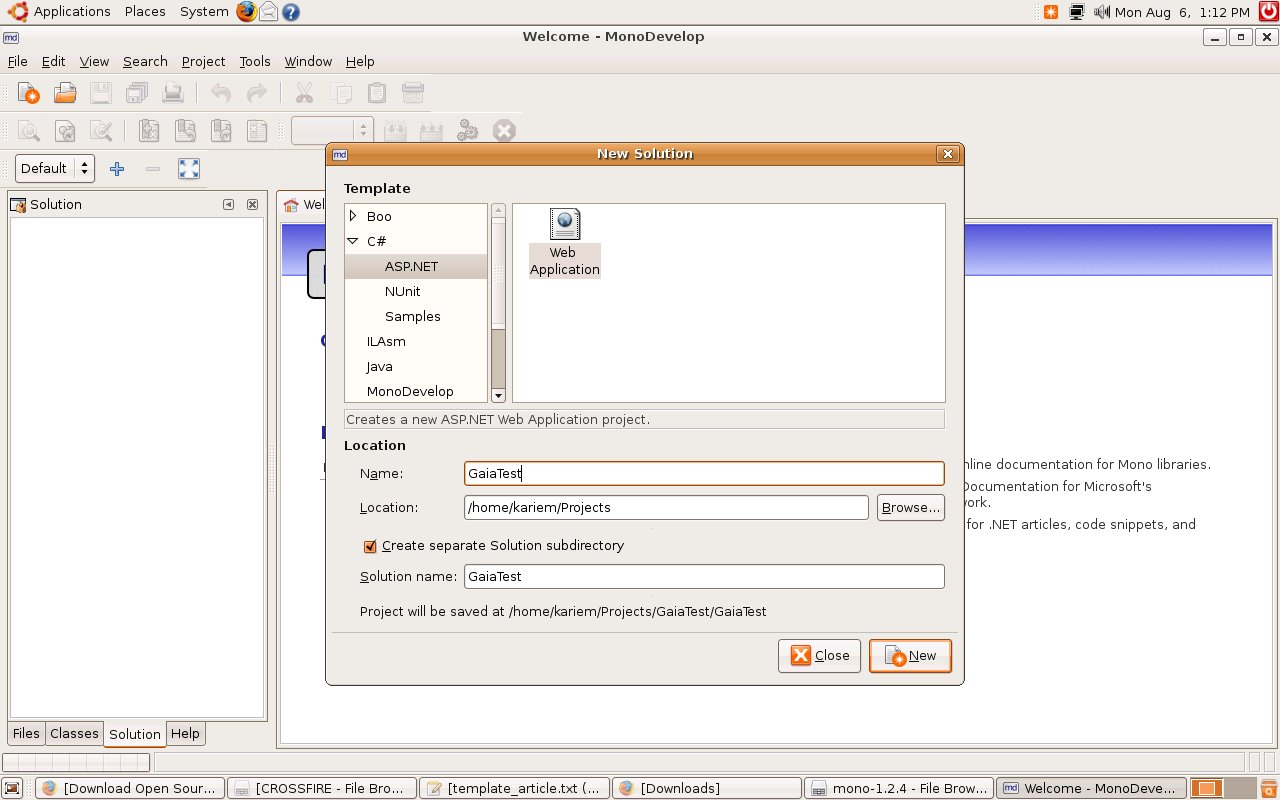This screenshot has width=1280, height=800.
Task: Open the Default layout dropdown
Action: click(56, 168)
